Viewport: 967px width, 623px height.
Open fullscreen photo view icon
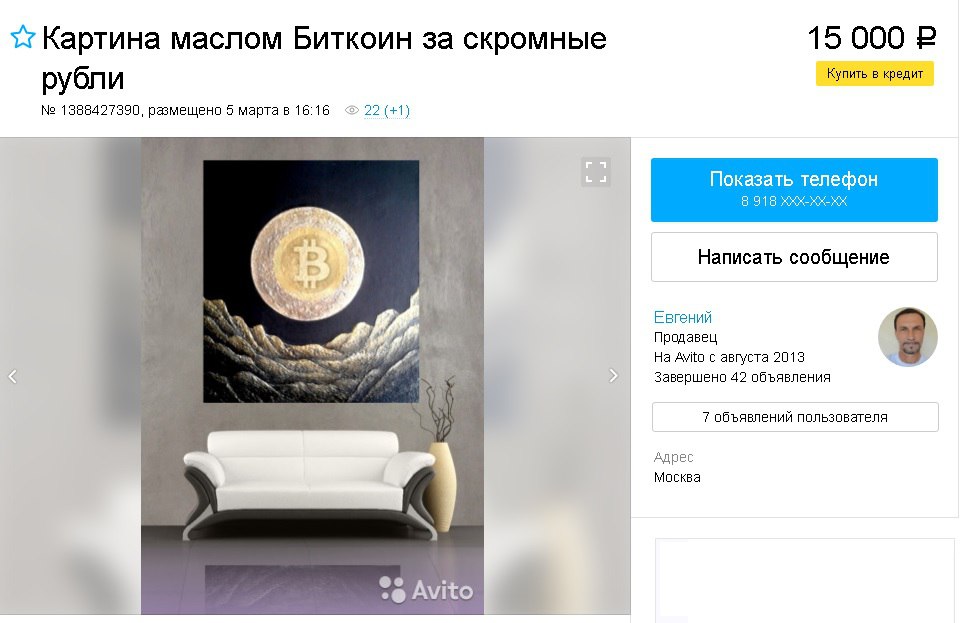[595, 172]
